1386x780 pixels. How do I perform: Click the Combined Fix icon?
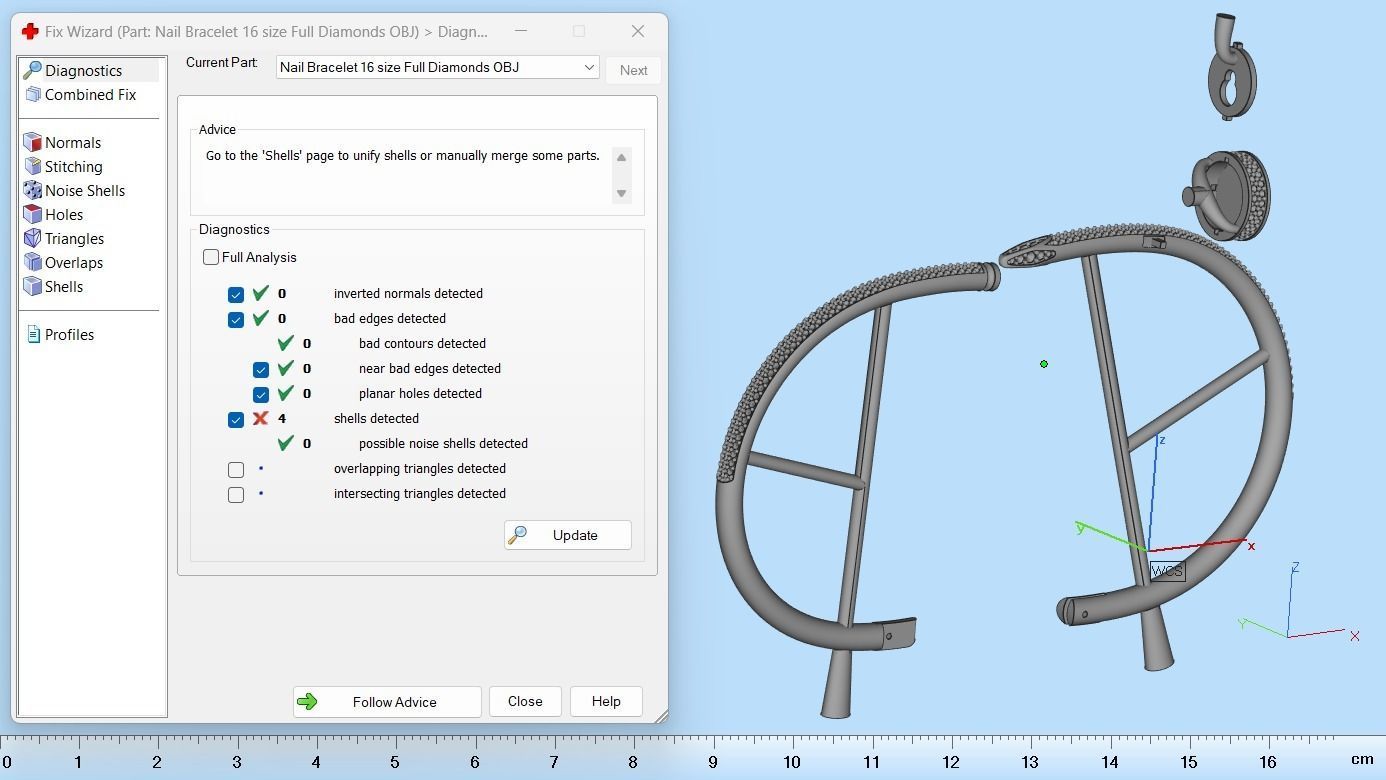pyautogui.click(x=32, y=95)
